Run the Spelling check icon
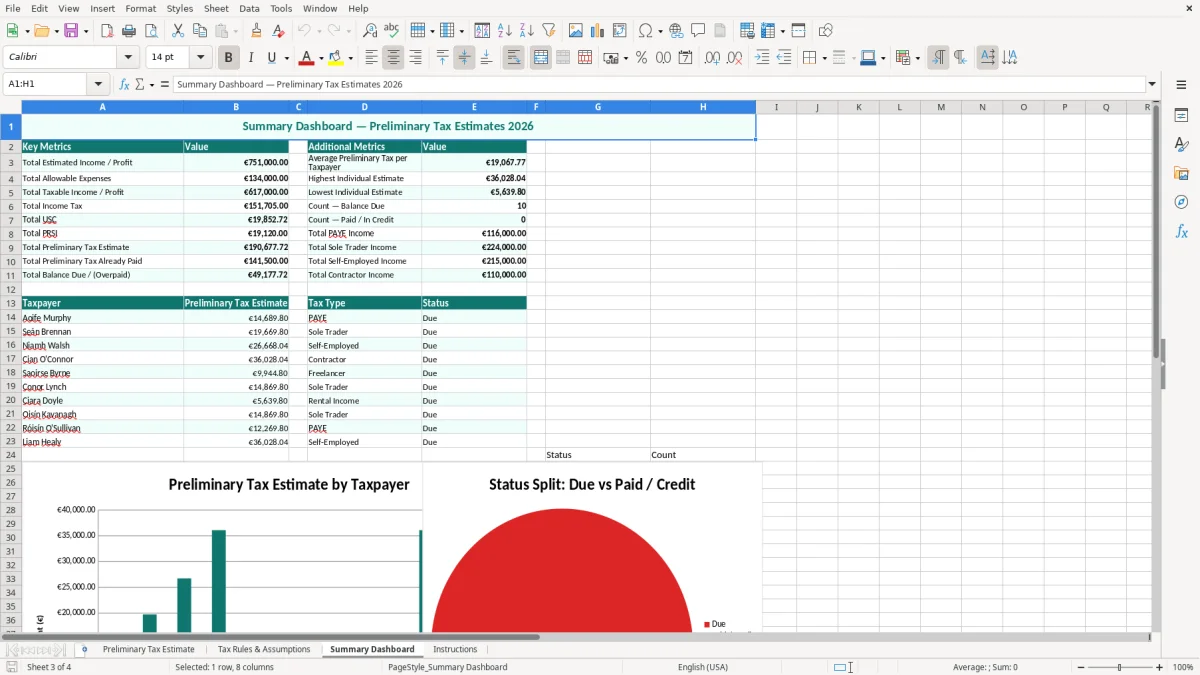Image resolution: width=1200 pixels, height=675 pixels. 392,31
